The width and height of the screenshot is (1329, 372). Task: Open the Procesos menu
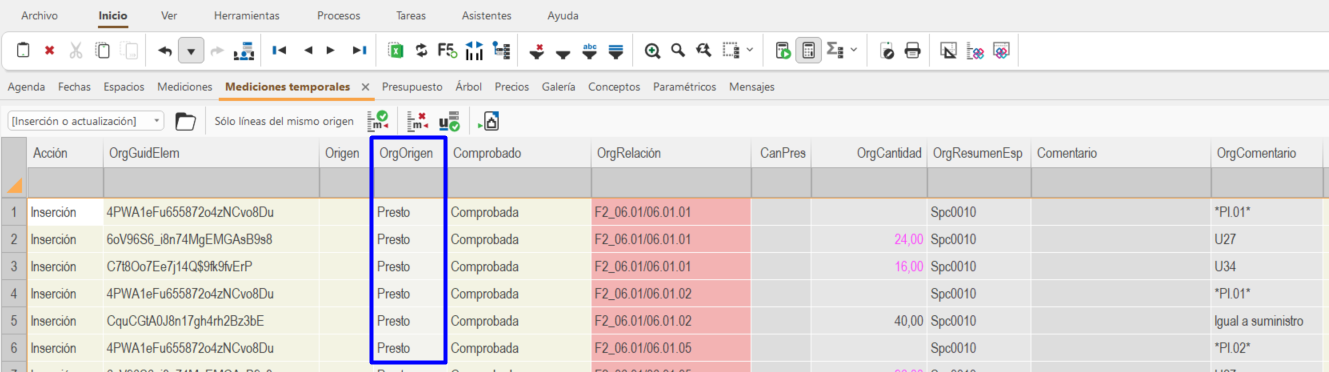pyautogui.click(x=339, y=16)
